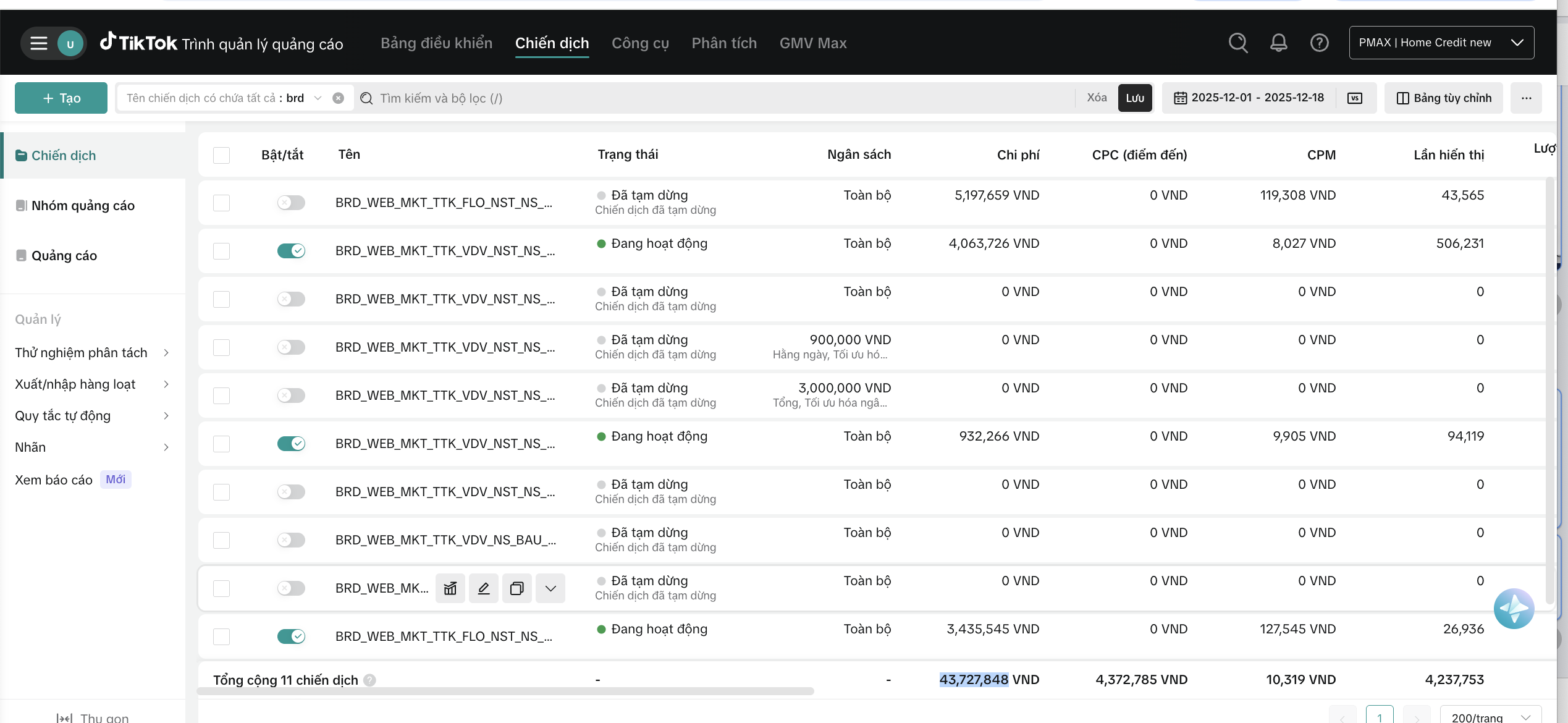This screenshot has height=723, width=1568.
Task: Open the Nhóm quảng cáo section
Action: tap(83, 206)
